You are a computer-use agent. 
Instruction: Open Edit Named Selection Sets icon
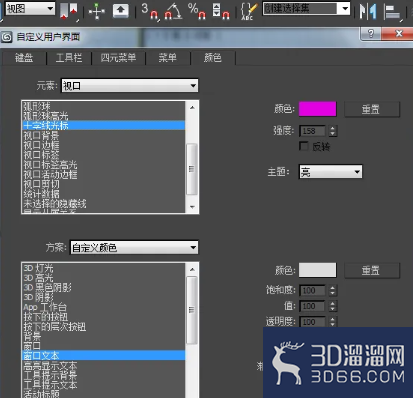click(249, 11)
